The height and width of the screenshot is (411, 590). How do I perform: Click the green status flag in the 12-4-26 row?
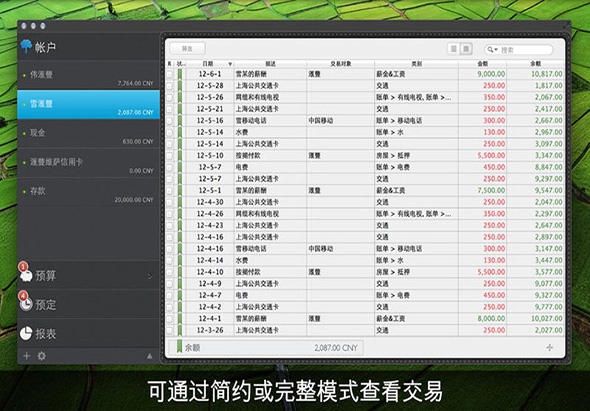180,214
